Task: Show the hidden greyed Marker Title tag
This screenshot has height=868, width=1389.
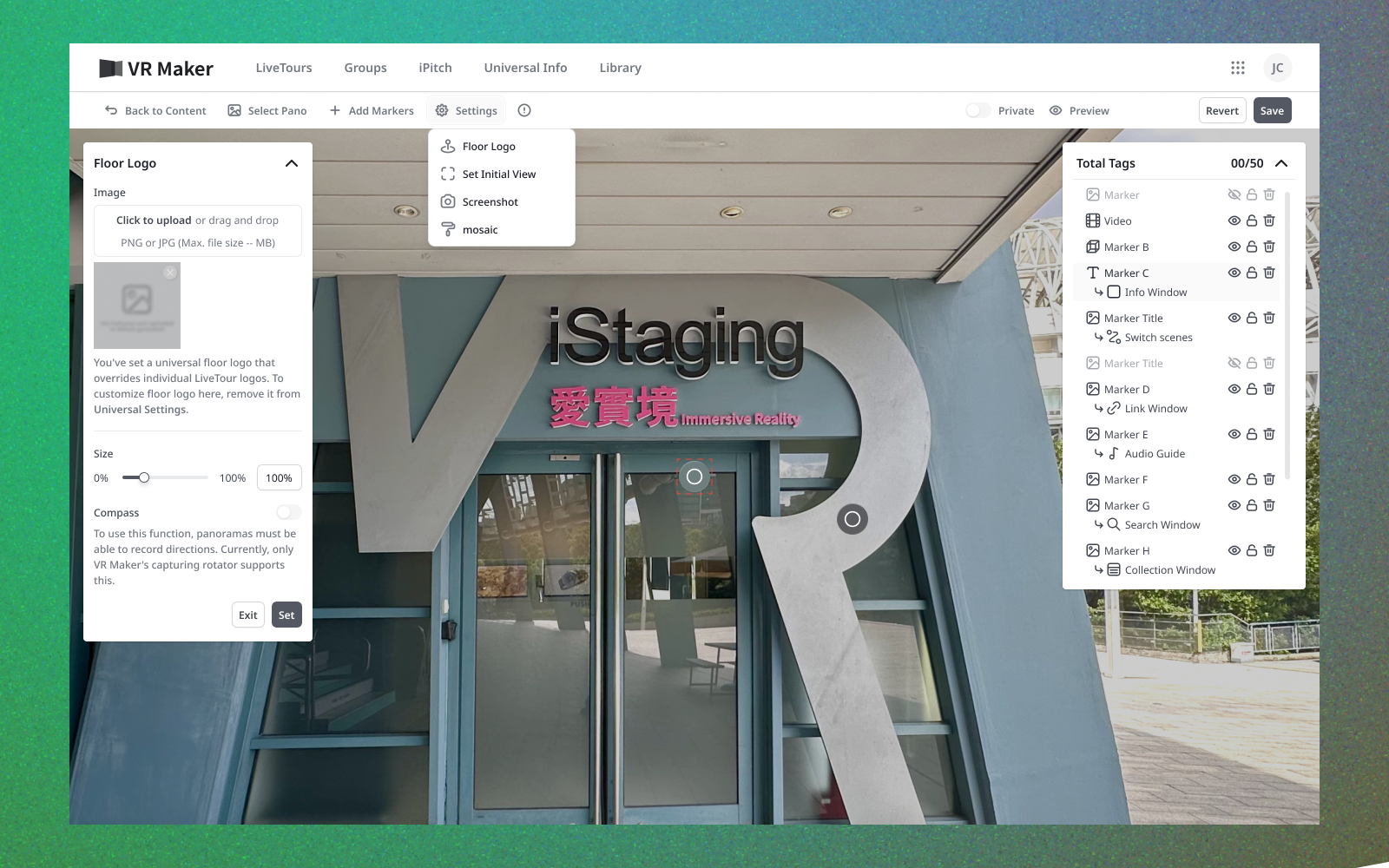Action: pos(1234,363)
